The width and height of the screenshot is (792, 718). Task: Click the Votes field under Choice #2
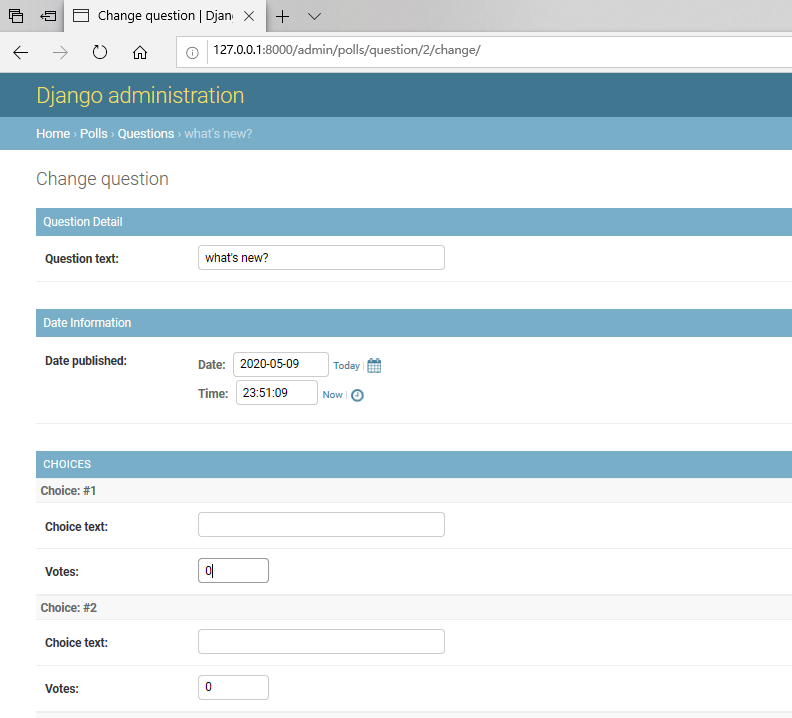tap(233, 687)
